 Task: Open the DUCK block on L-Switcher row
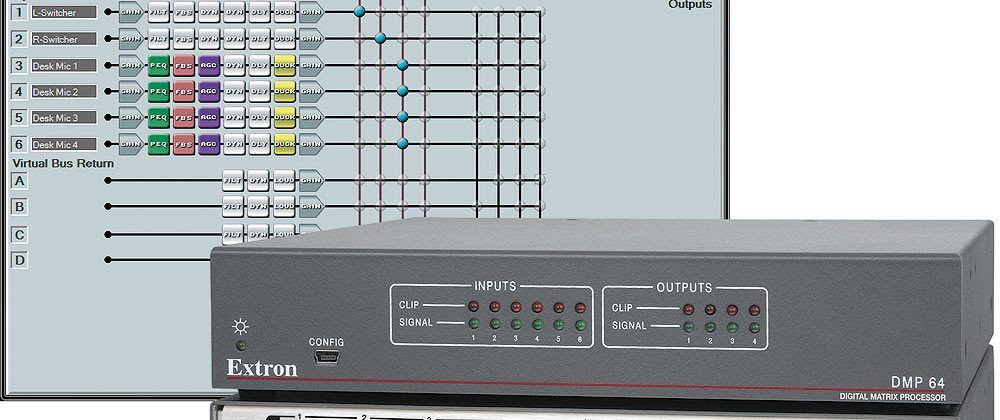pyautogui.click(x=284, y=12)
